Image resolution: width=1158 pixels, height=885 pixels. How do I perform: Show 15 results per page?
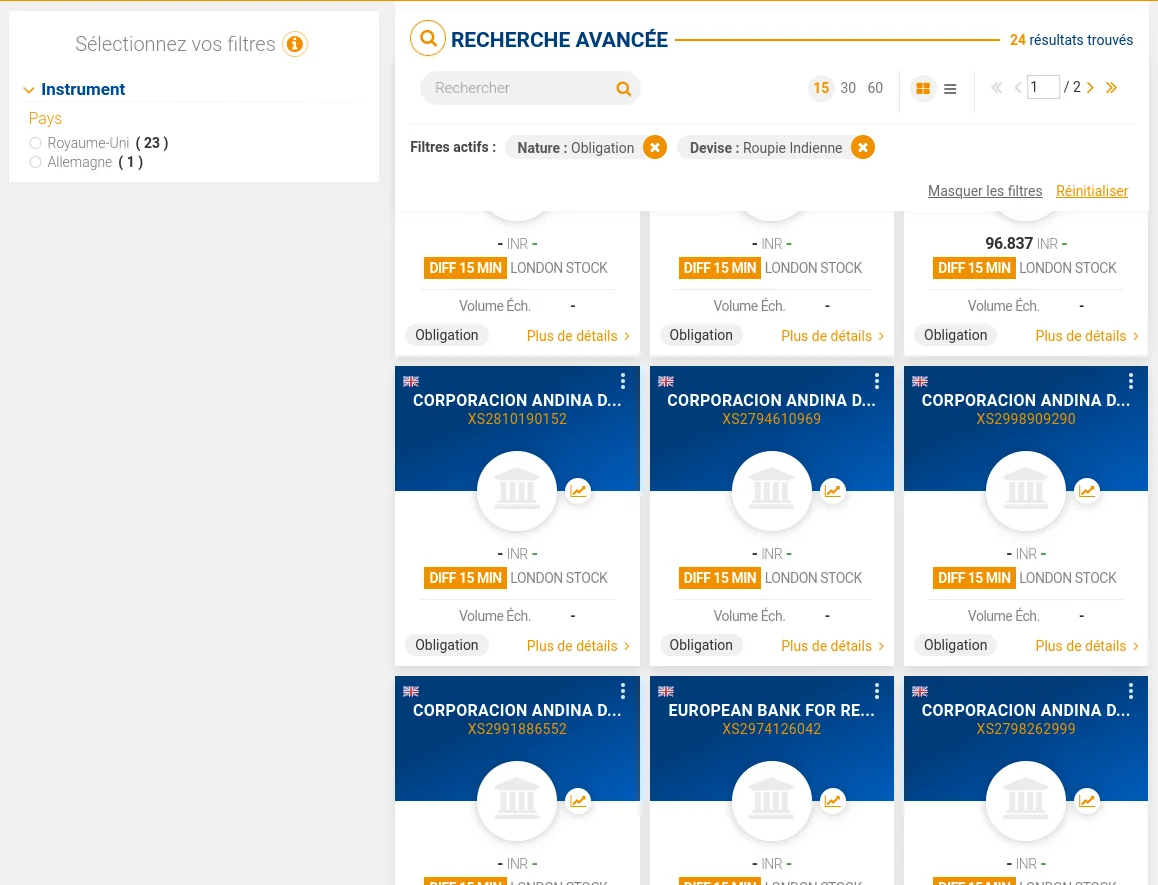tap(821, 88)
